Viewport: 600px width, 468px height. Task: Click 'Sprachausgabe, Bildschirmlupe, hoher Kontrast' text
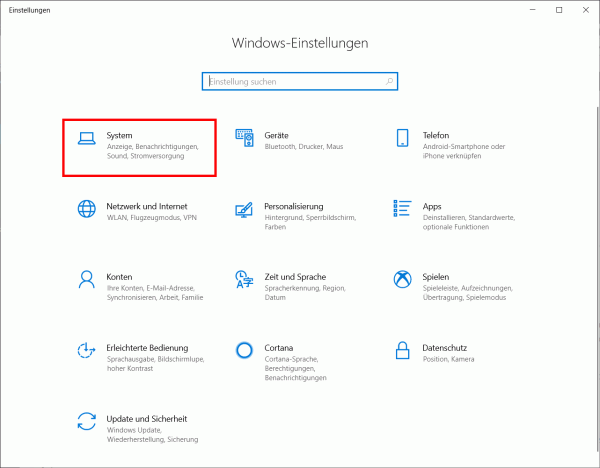(155, 364)
